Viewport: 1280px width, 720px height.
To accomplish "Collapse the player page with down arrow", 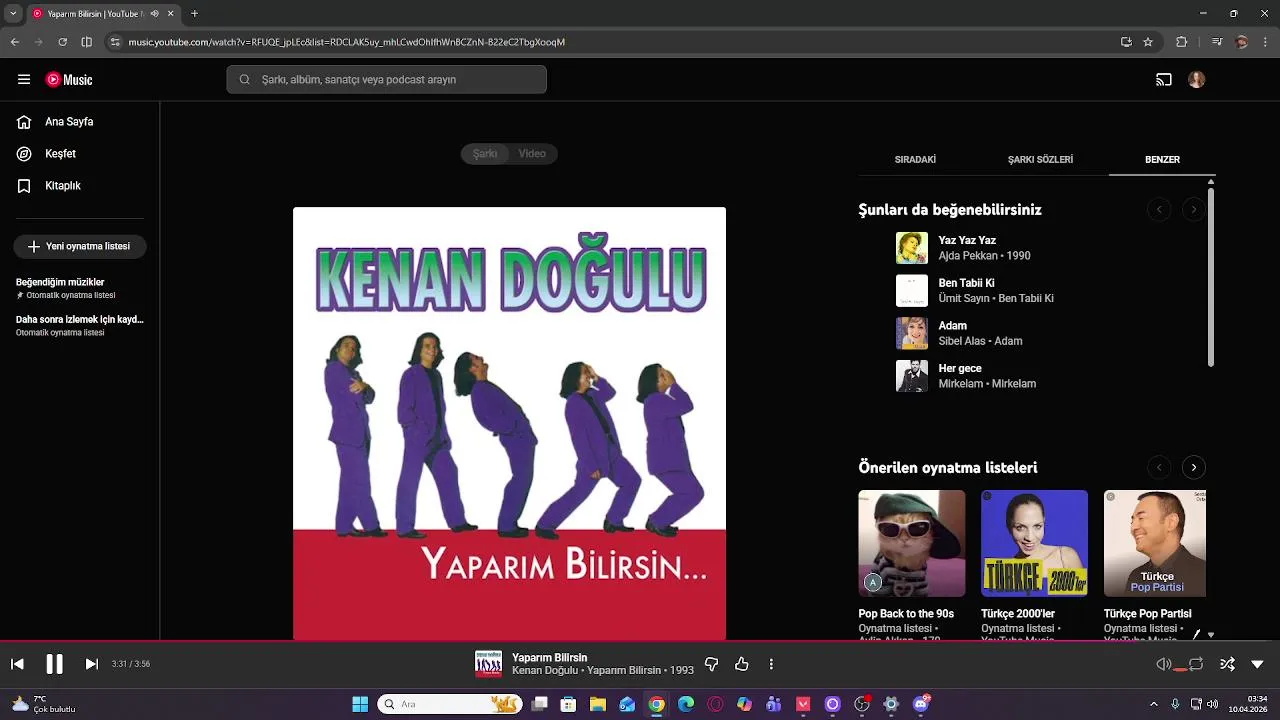I will pyautogui.click(x=1258, y=664).
